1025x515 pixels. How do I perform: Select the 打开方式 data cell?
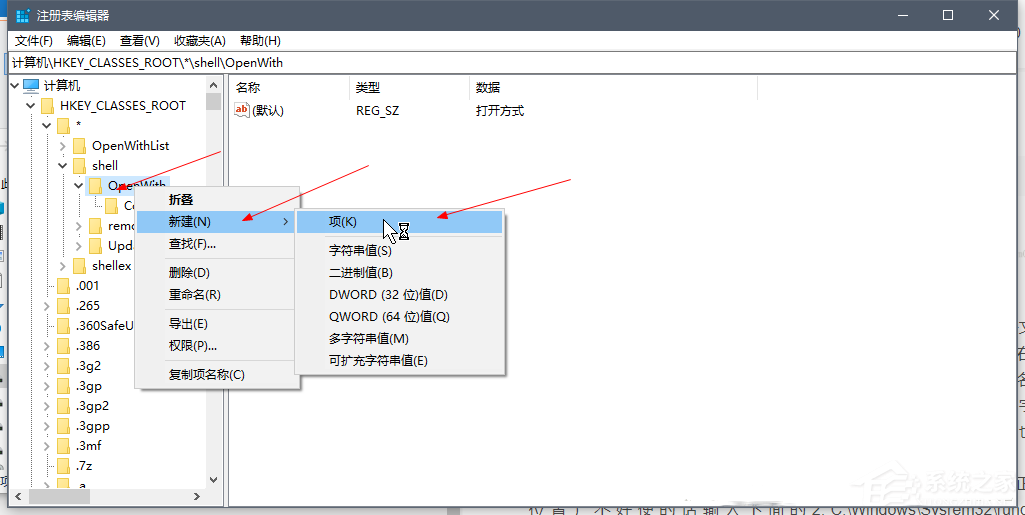(x=499, y=110)
